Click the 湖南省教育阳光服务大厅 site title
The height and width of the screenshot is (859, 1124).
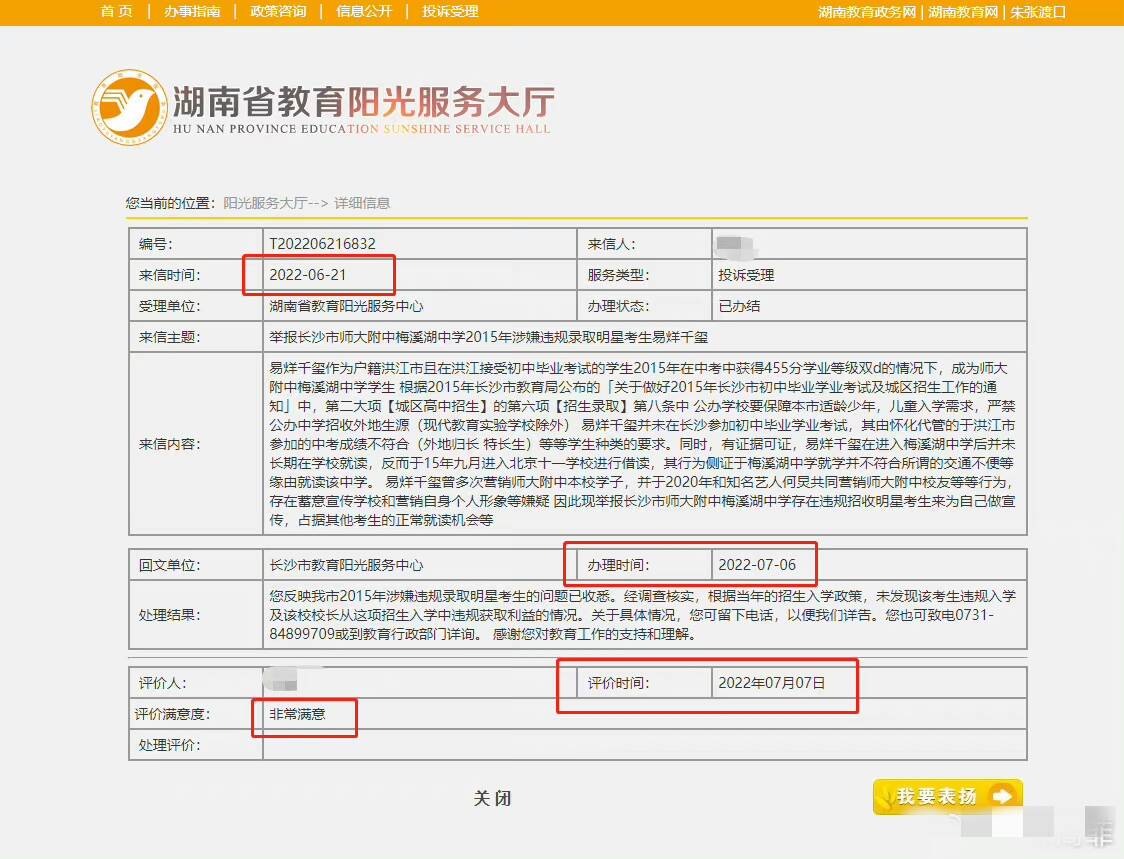click(362, 102)
